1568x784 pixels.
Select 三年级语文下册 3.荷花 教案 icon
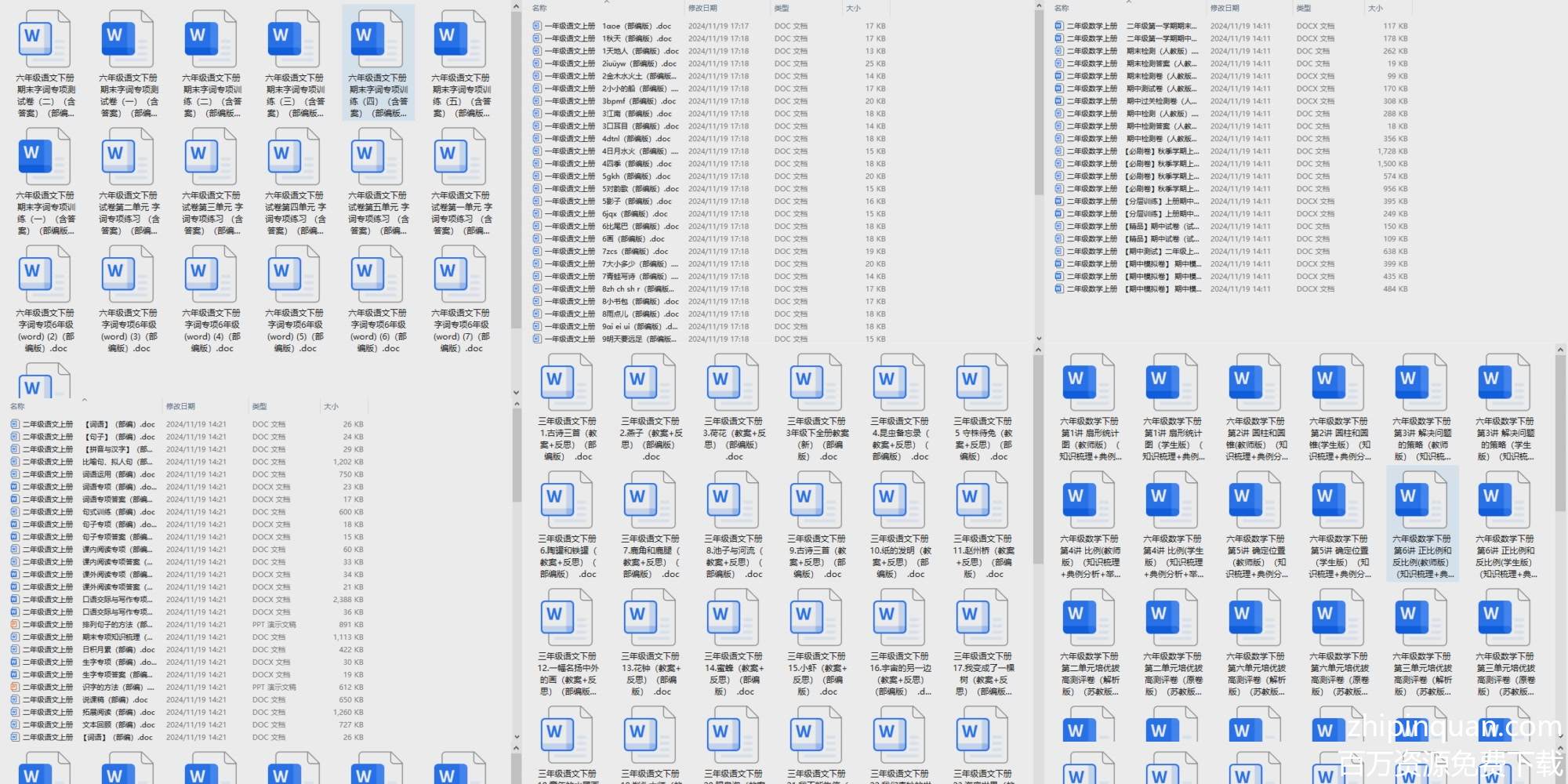point(733,382)
